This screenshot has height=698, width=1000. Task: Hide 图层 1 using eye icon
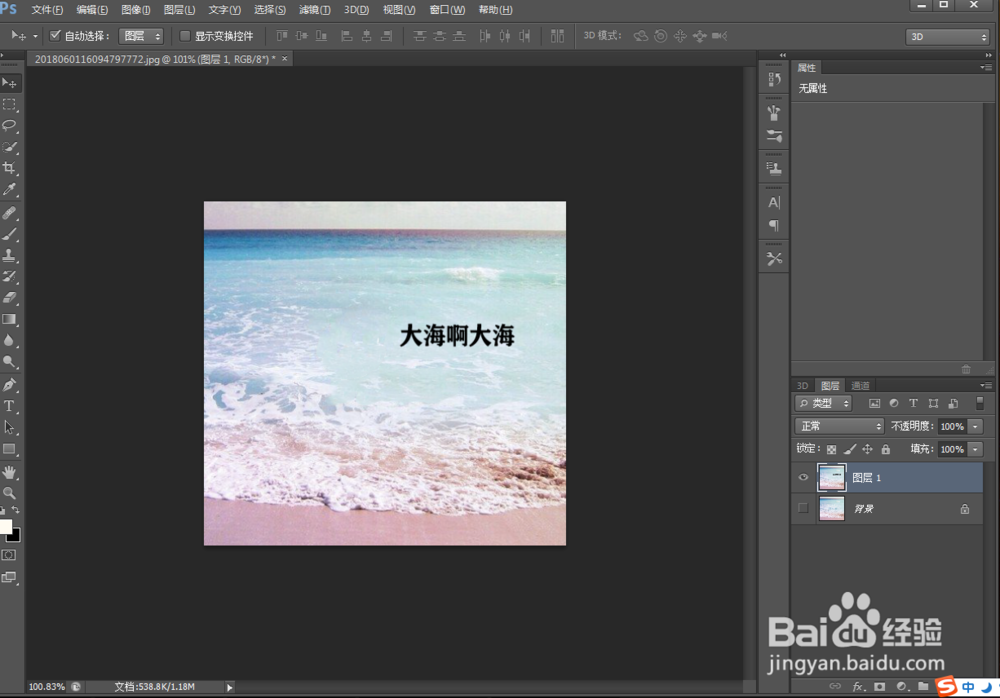coord(803,477)
